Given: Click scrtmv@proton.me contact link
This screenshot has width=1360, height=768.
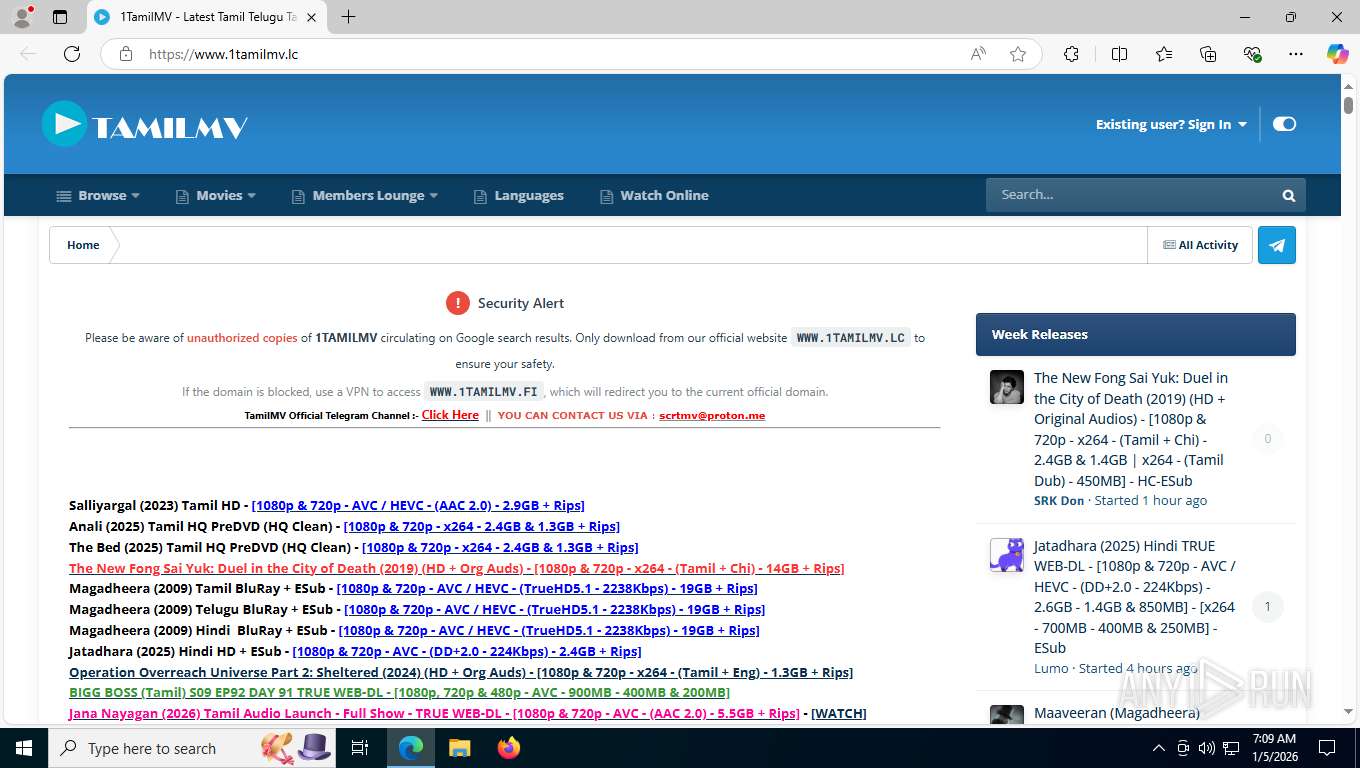Looking at the screenshot, I should pyautogui.click(x=712, y=415).
